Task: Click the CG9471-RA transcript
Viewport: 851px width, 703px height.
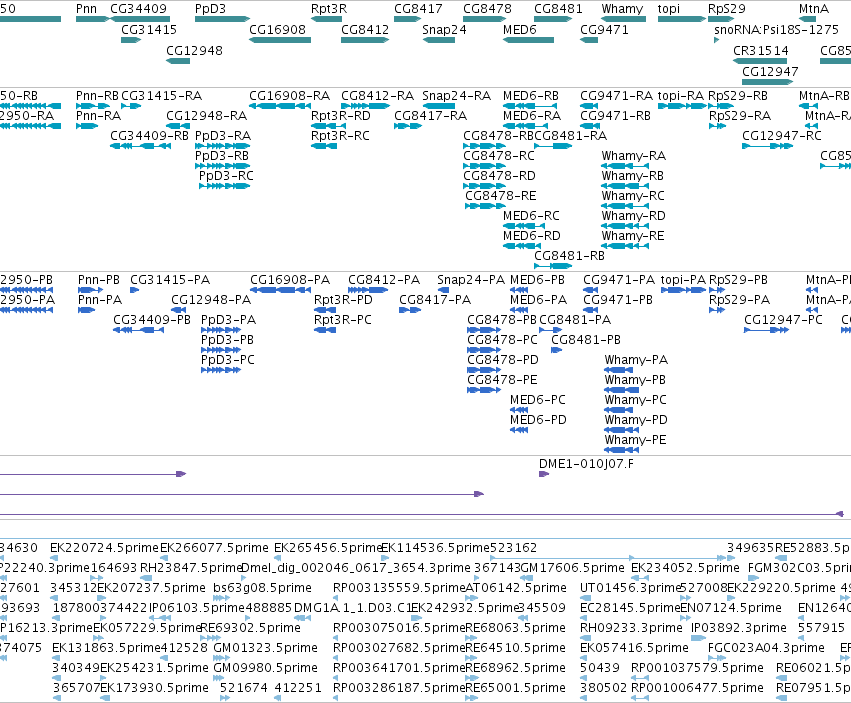Action: click(x=589, y=106)
